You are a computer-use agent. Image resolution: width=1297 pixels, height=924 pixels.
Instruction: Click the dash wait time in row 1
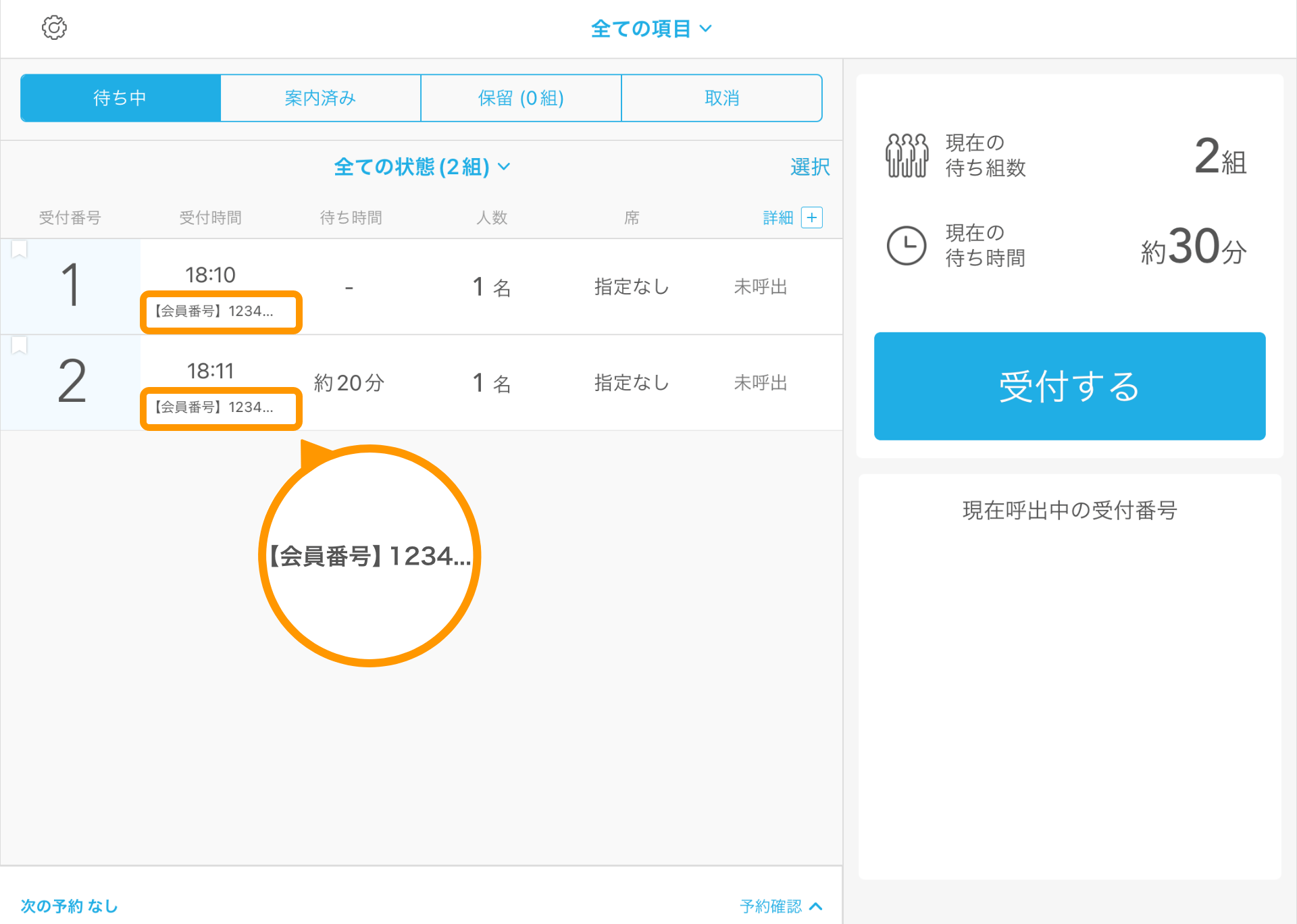(x=349, y=288)
